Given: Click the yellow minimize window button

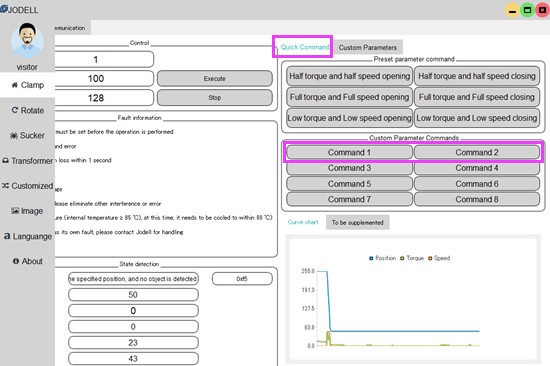Looking at the screenshot, I should click(512, 10).
